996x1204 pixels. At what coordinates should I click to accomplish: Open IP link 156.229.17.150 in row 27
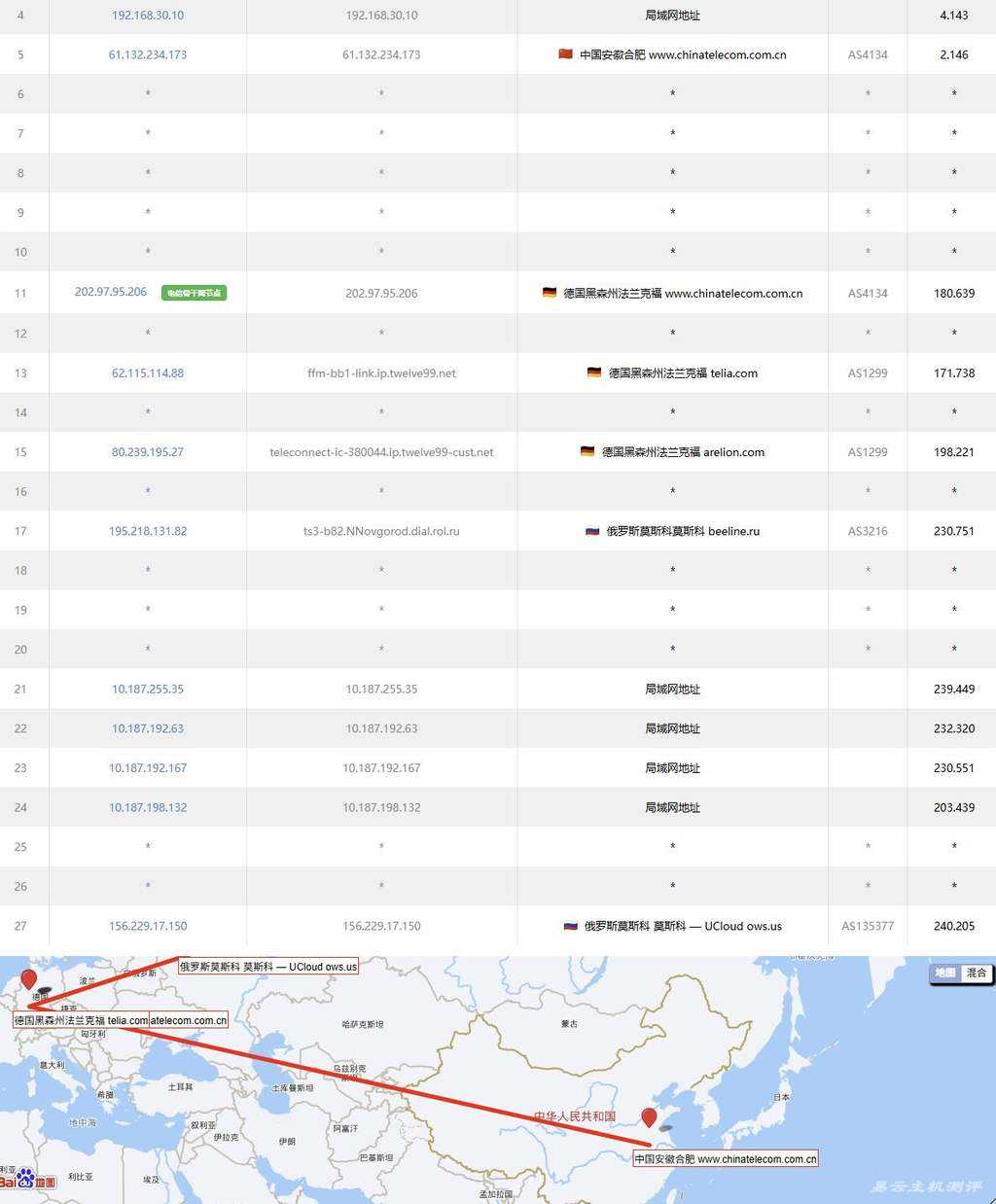[148, 927]
